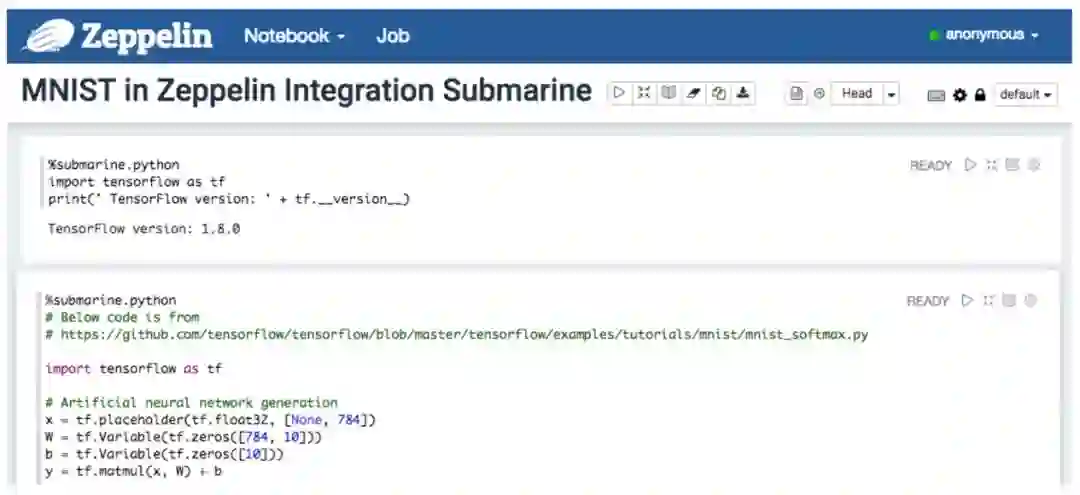1080x495 pixels.
Task: Go to the Job page
Action: tap(392, 36)
